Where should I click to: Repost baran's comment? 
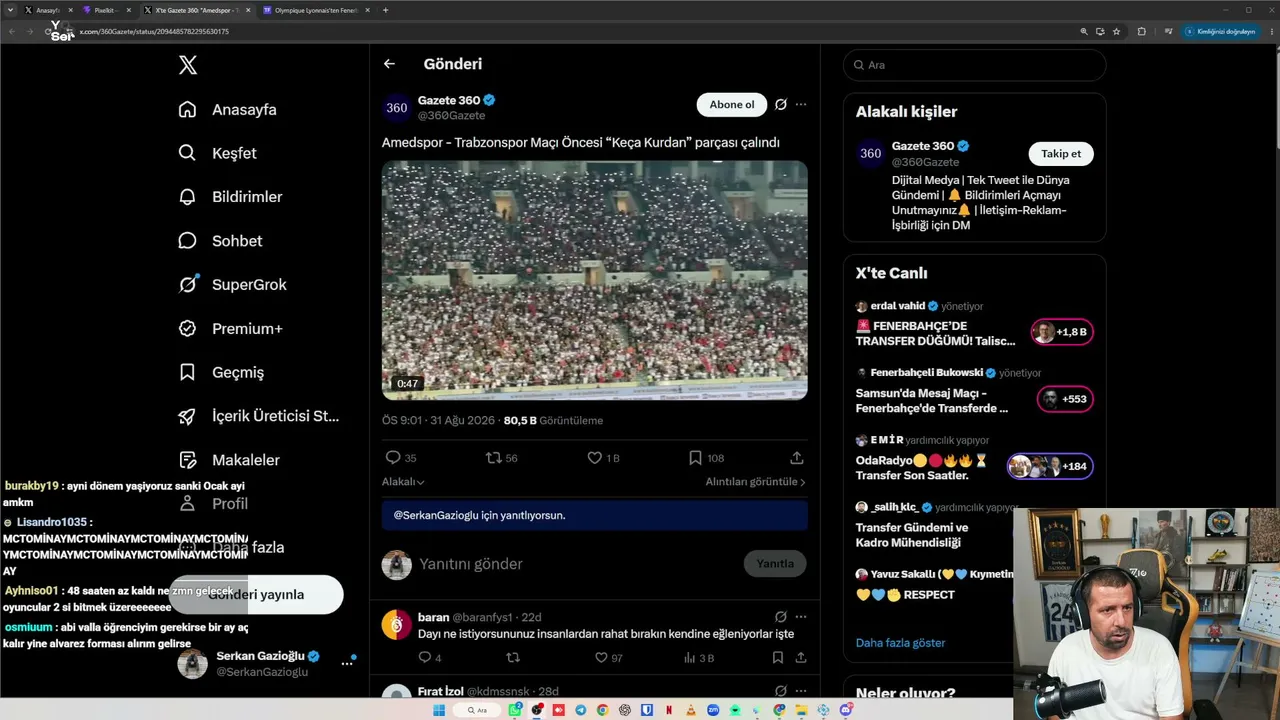pyautogui.click(x=513, y=658)
